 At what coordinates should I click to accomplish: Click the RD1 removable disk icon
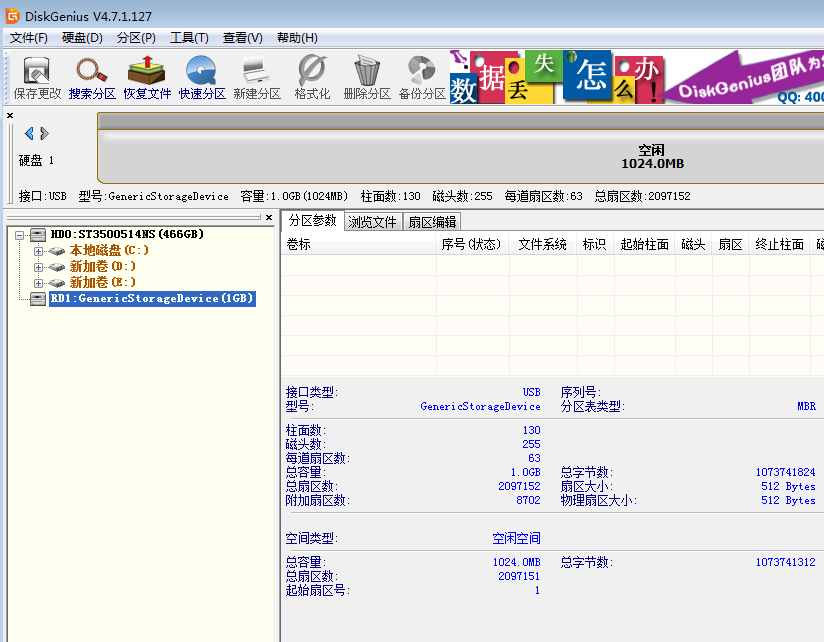38,299
